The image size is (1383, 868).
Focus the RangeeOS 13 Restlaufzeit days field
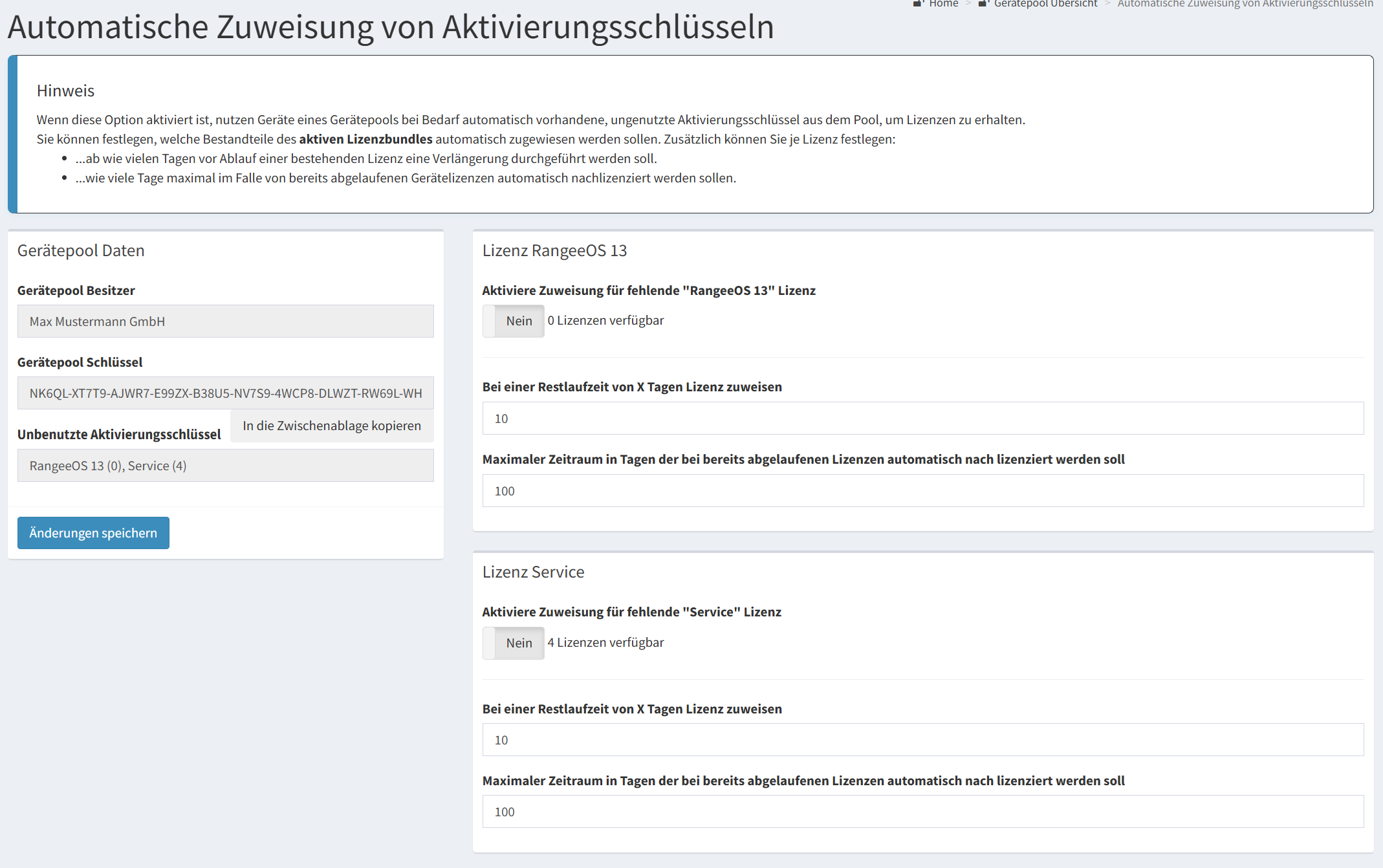pyautogui.click(x=922, y=418)
